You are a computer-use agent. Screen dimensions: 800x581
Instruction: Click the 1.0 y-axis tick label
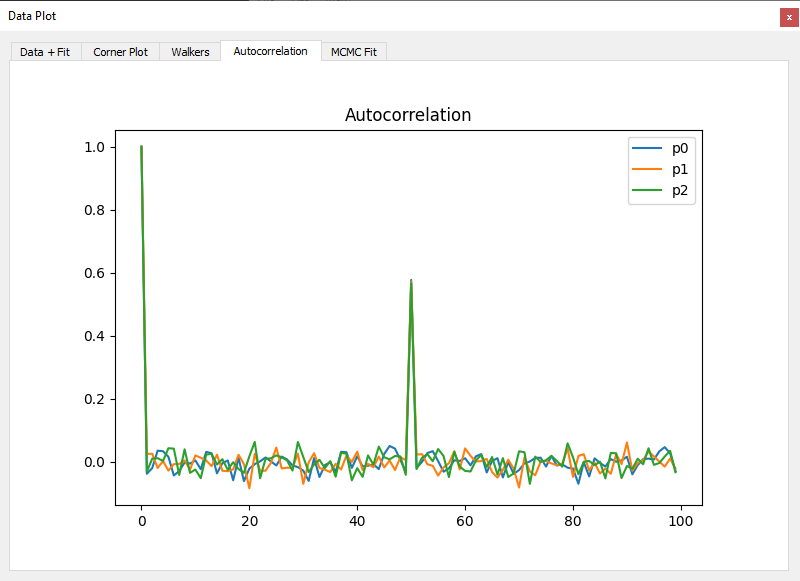pyautogui.click(x=94, y=147)
